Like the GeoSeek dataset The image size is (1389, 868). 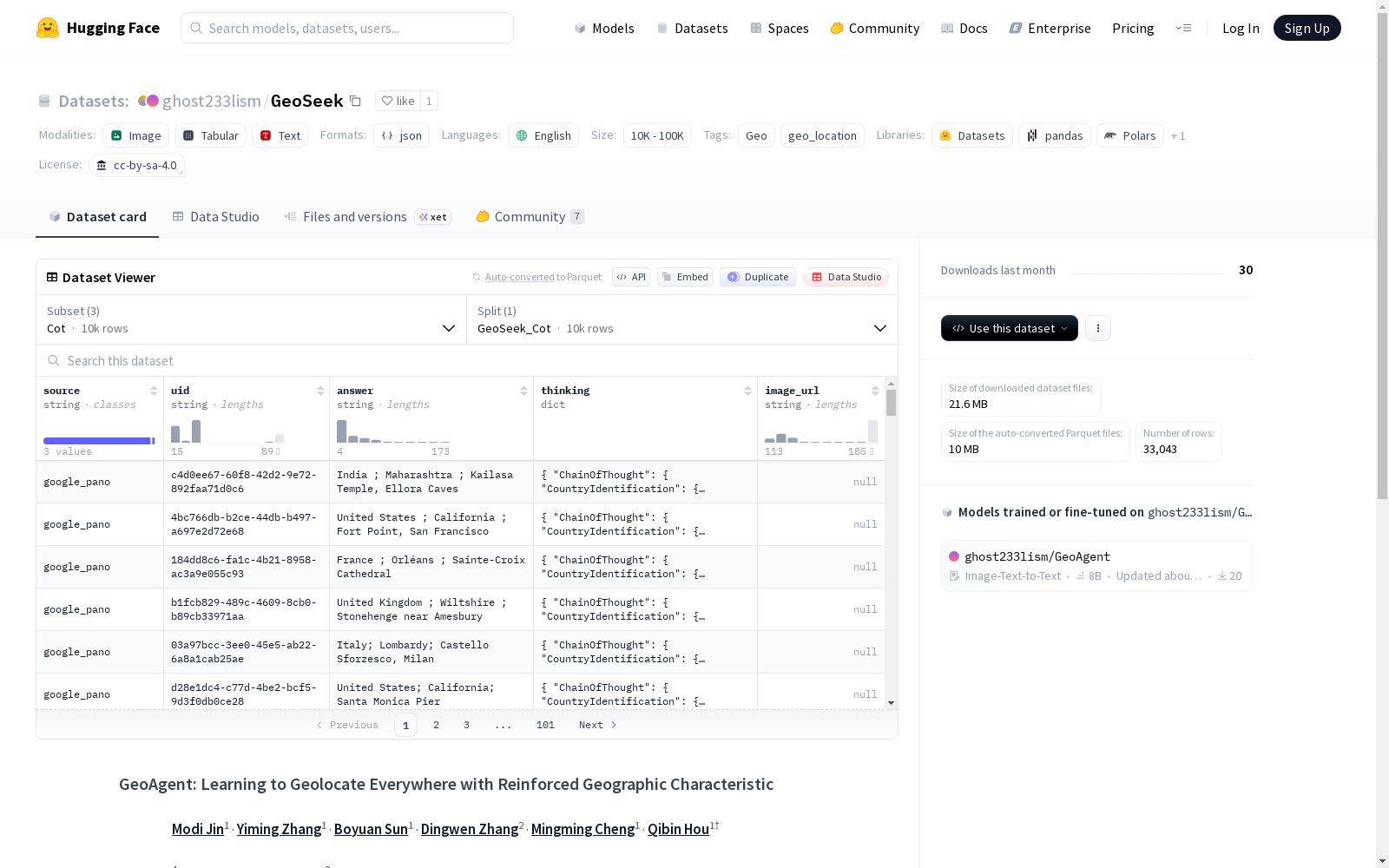coord(398,101)
